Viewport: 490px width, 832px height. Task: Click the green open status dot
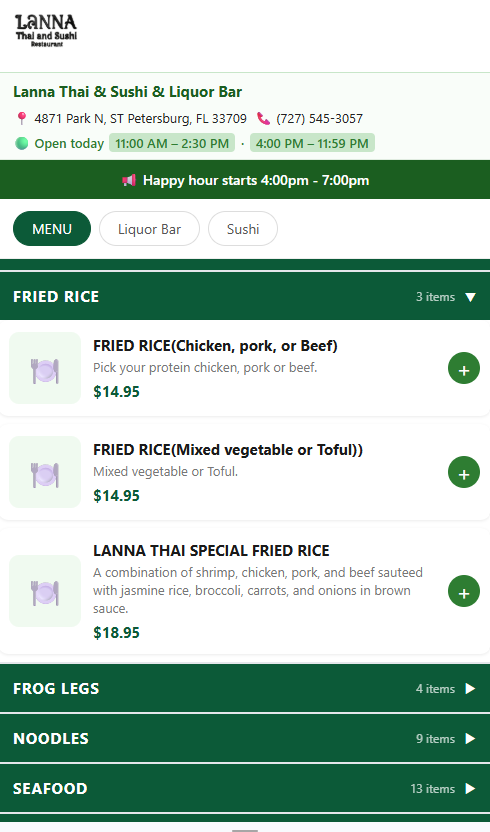21,143
